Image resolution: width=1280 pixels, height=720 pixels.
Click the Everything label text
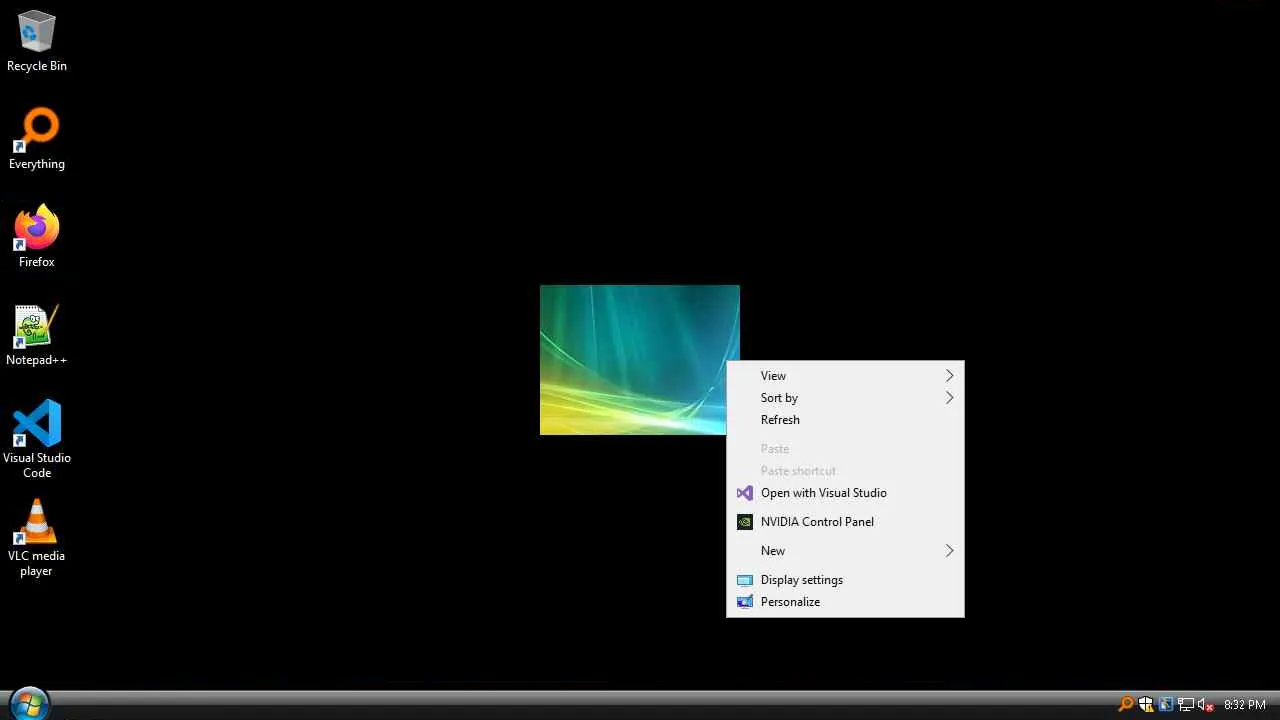pos(37,164)
